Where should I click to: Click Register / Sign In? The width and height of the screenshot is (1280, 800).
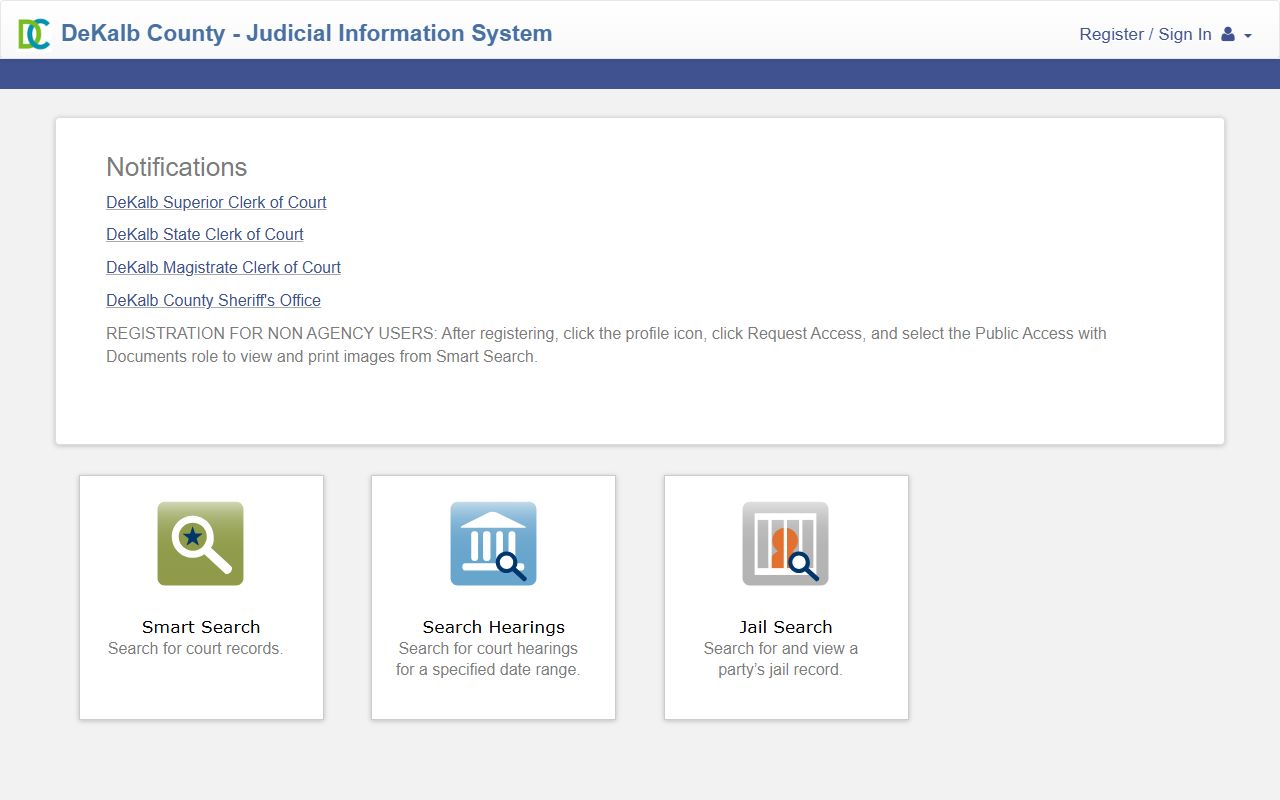[1145, 34]
